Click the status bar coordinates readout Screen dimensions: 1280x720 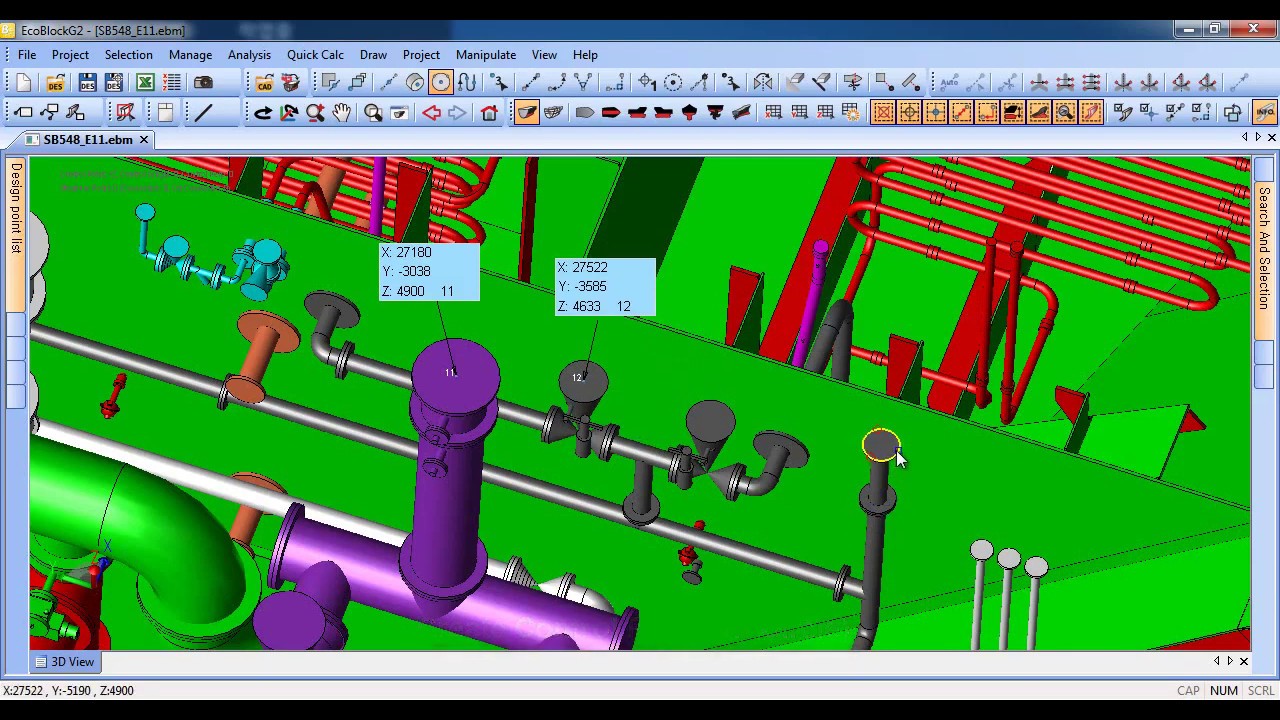(68, 690)
